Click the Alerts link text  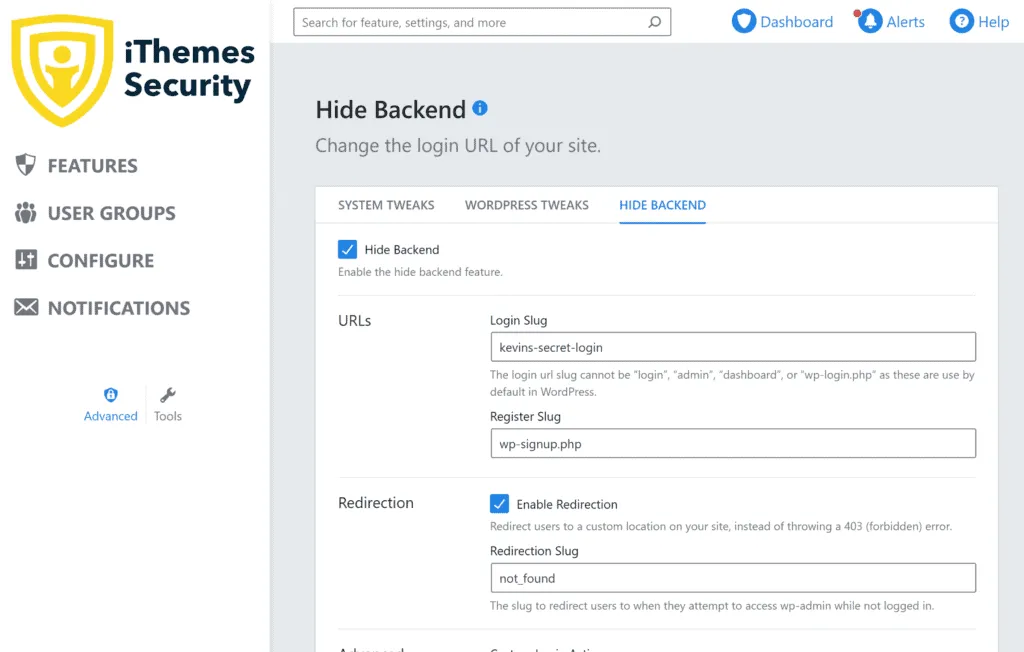coord(904,21)
